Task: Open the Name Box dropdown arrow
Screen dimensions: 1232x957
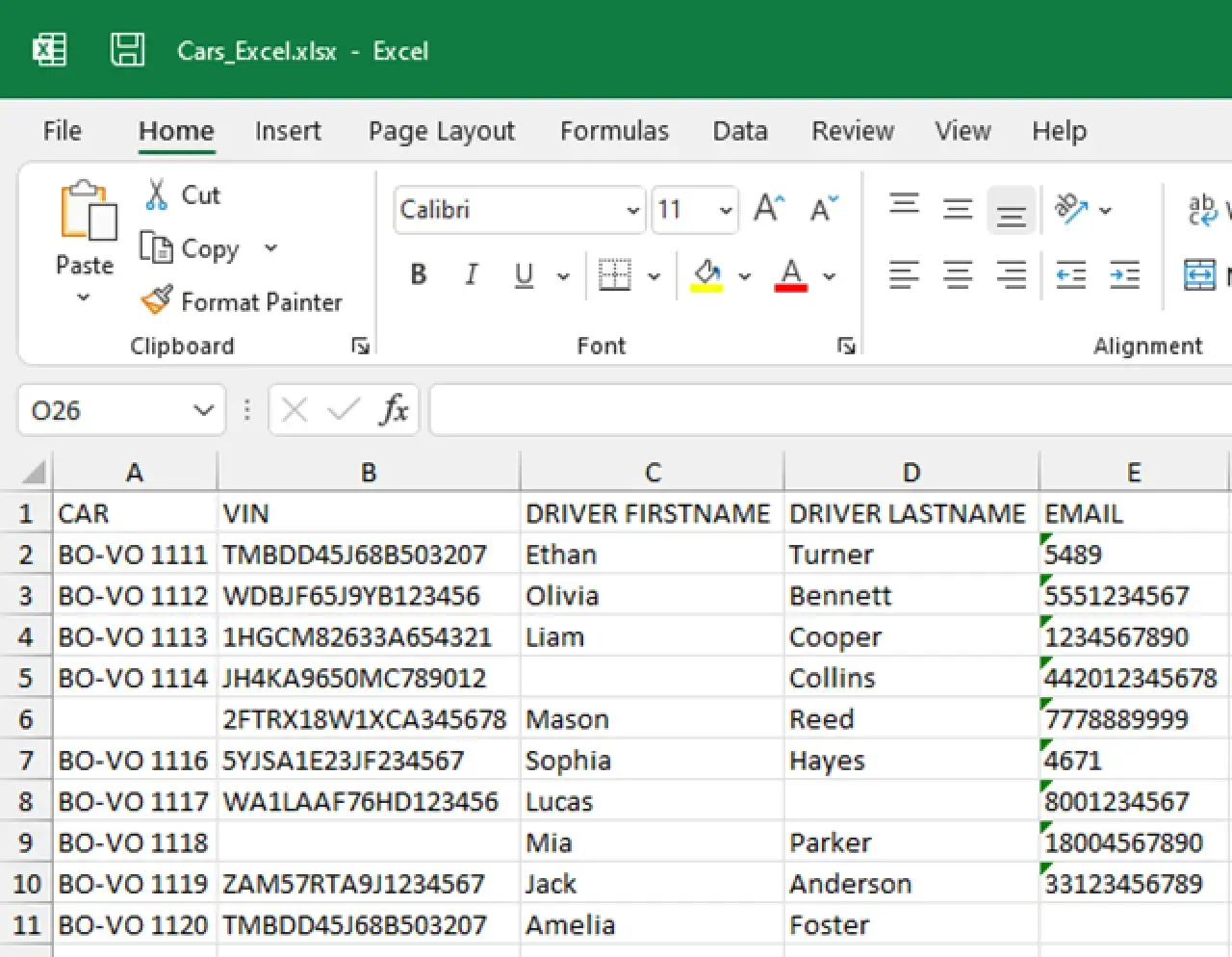Action: tap(203, 411)
